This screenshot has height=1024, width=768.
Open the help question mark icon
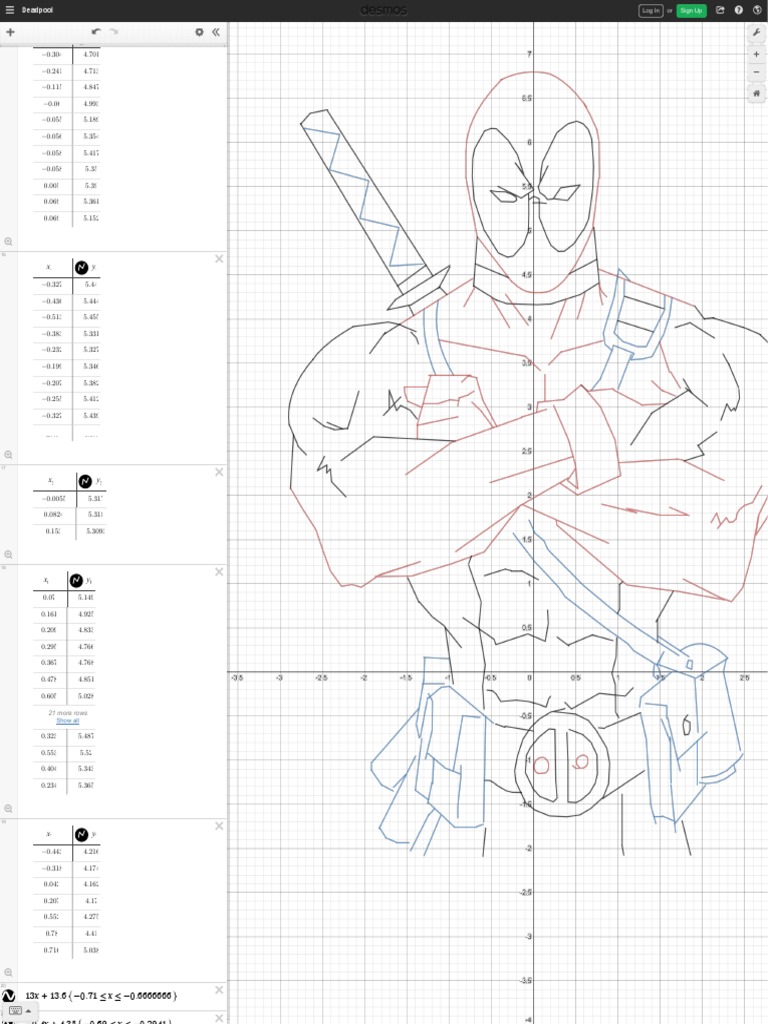point(739,10)
